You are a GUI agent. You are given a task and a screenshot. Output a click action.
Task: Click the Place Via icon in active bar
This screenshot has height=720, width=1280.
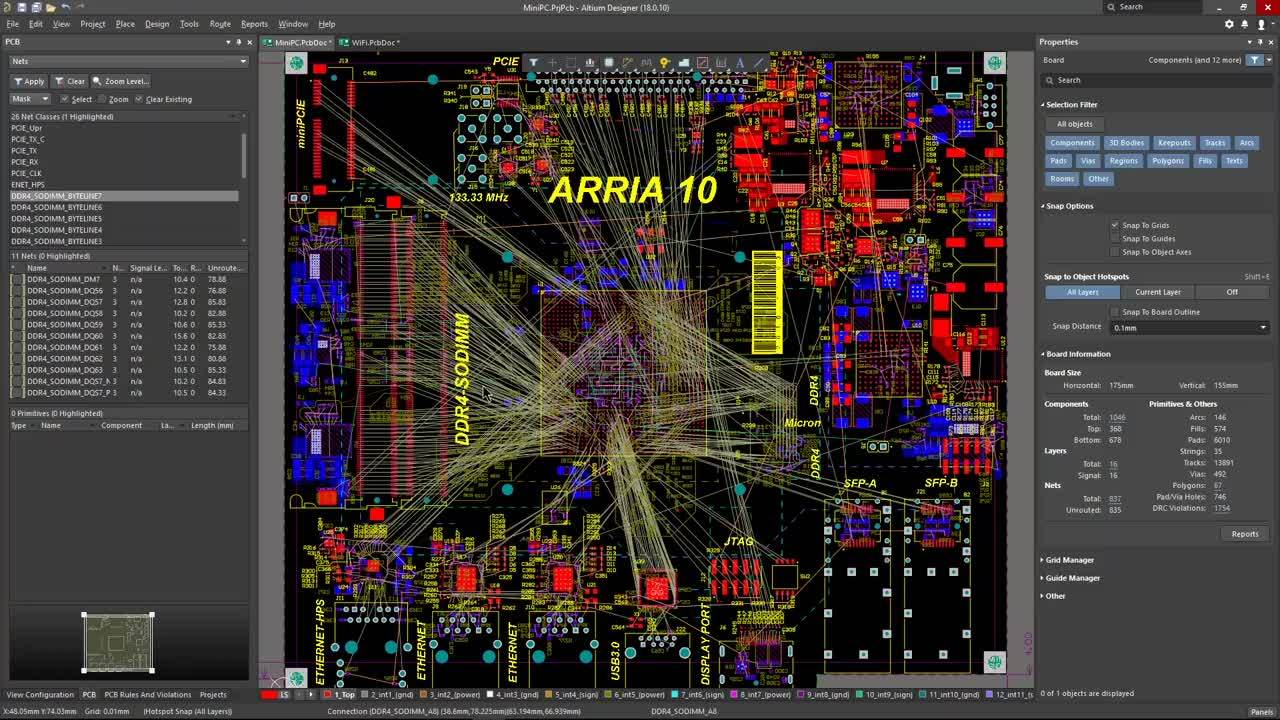click(664, 62)
